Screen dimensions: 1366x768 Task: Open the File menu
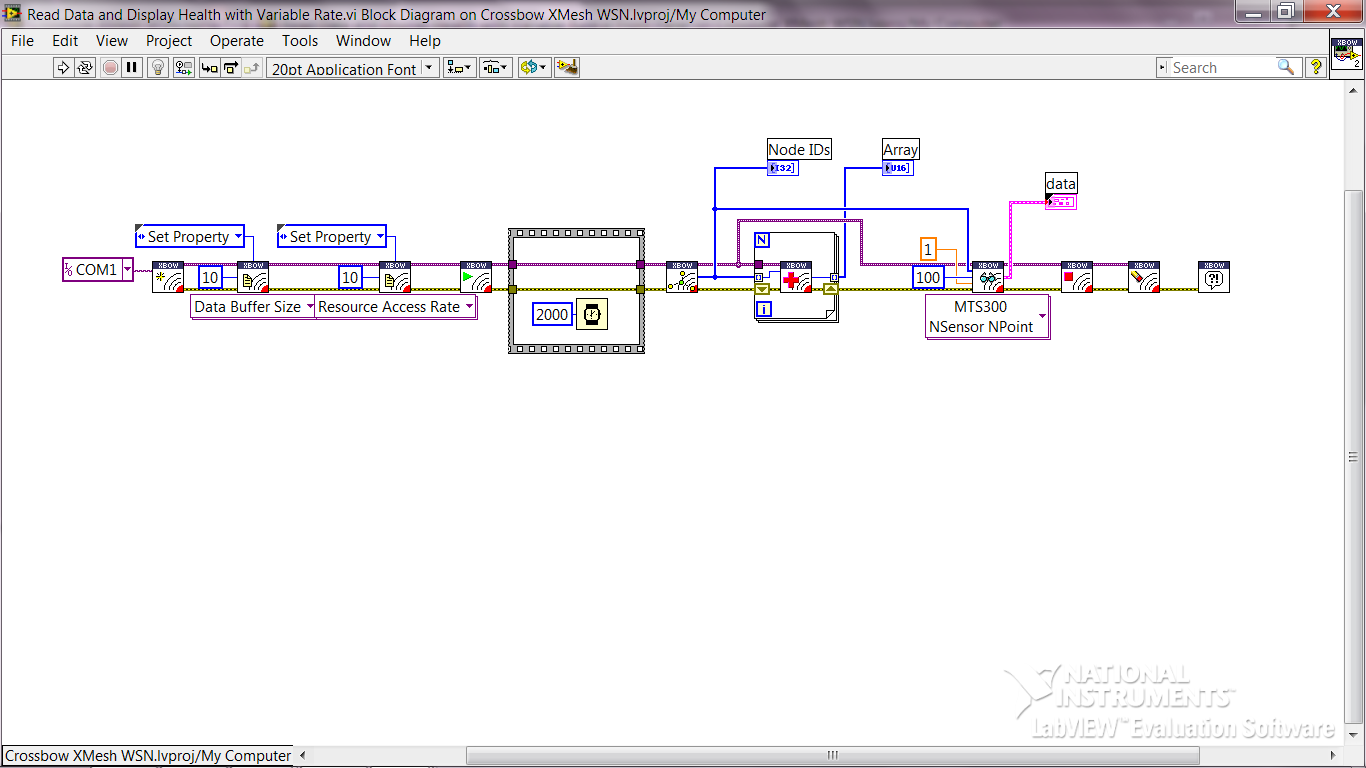[22, 41]
